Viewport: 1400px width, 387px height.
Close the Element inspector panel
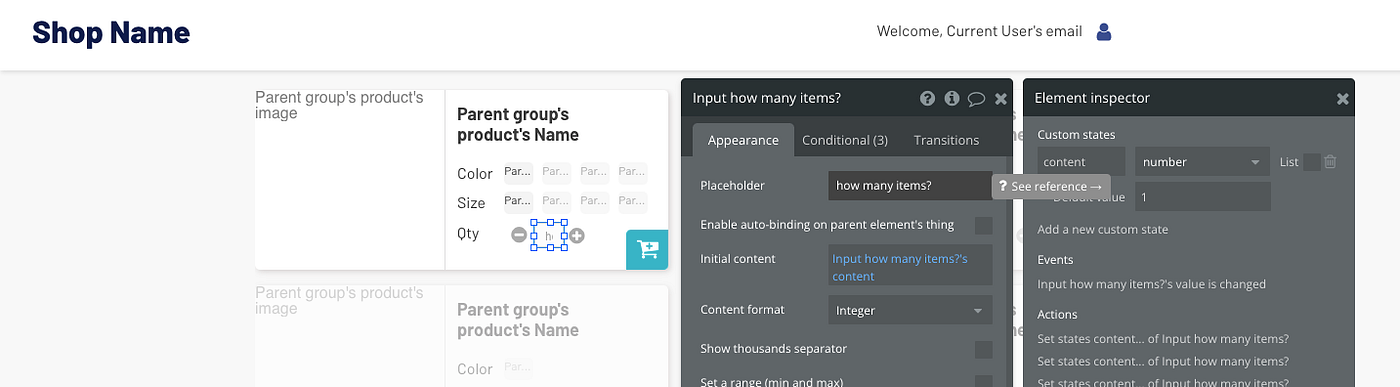1343,98
